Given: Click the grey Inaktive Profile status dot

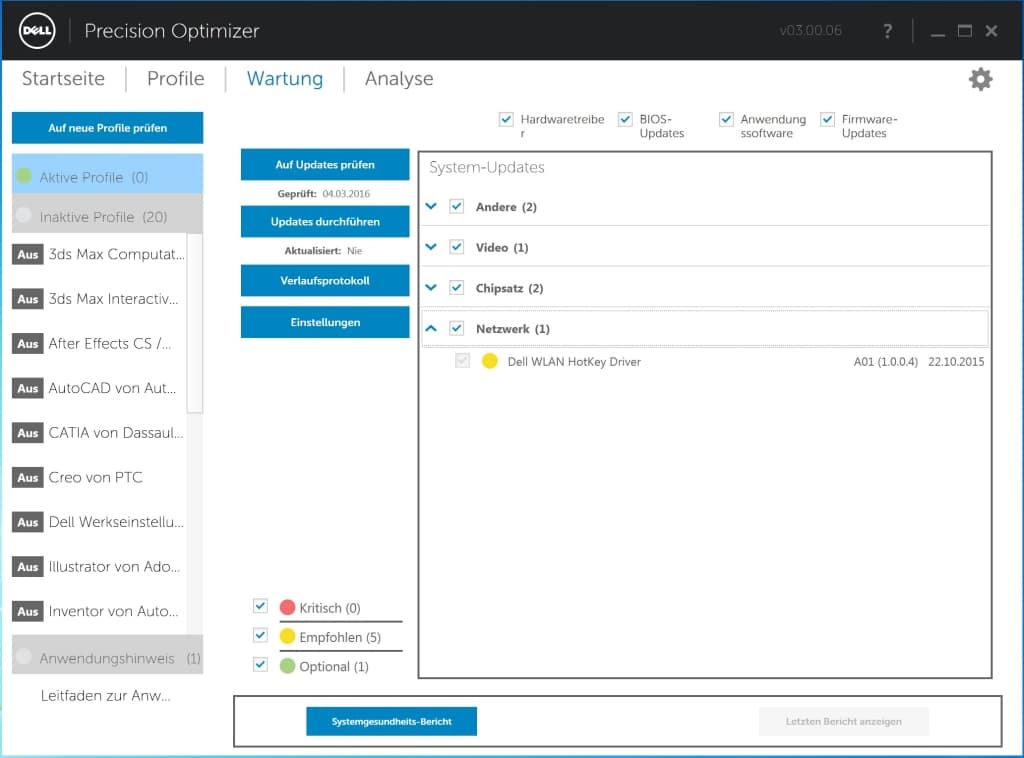Looking at the screenshot, I should point(24,215).
